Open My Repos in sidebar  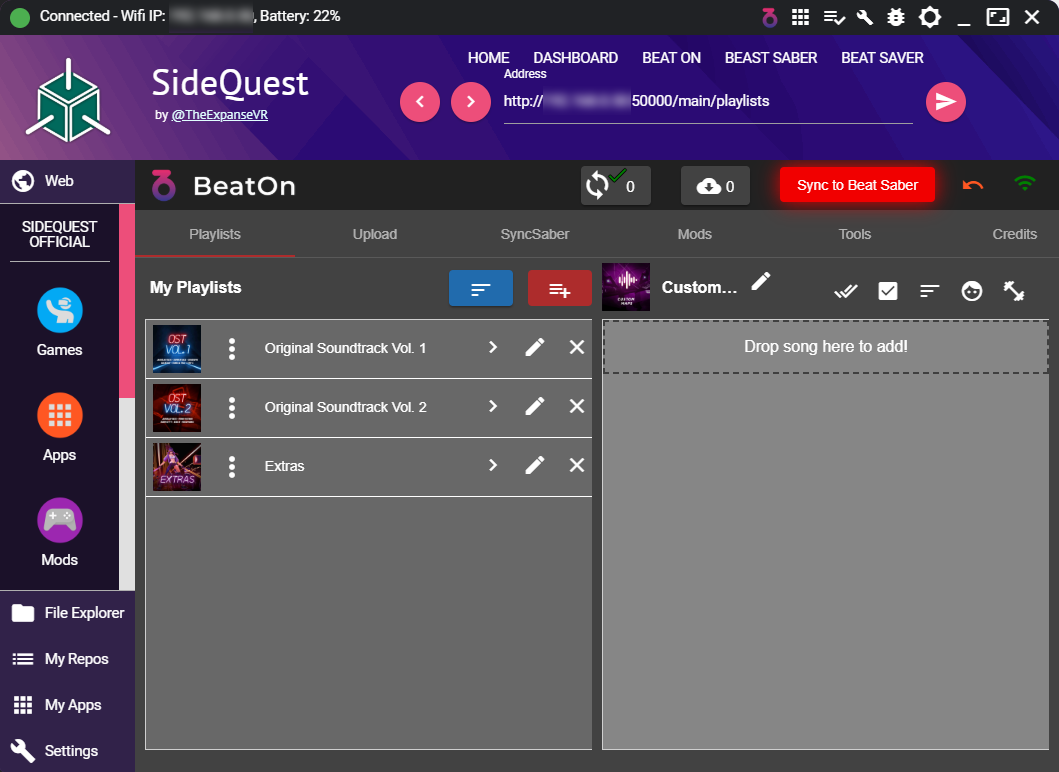click(68, 659)
